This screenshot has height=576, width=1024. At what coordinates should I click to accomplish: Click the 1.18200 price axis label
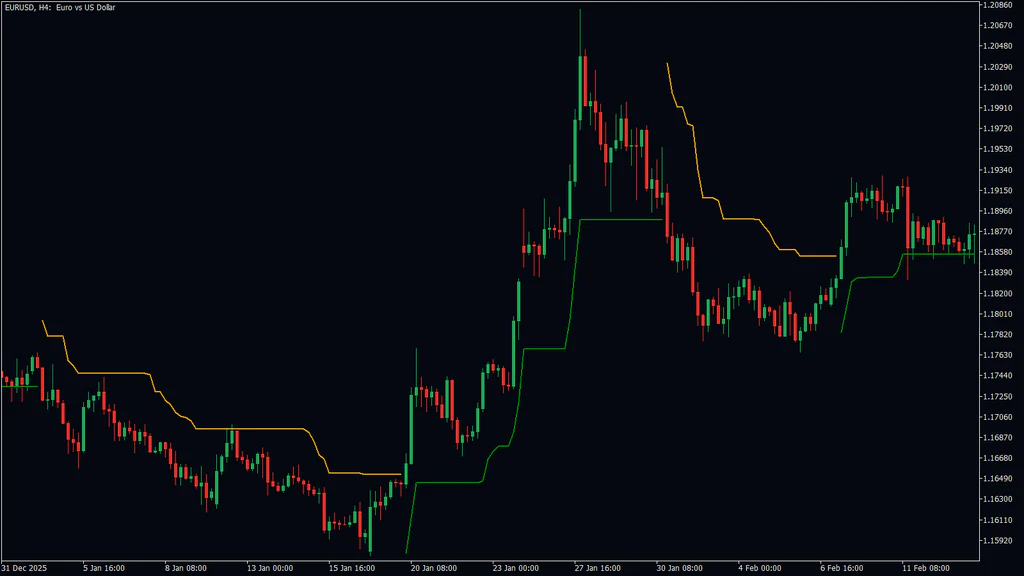click(x=998, y=294)
